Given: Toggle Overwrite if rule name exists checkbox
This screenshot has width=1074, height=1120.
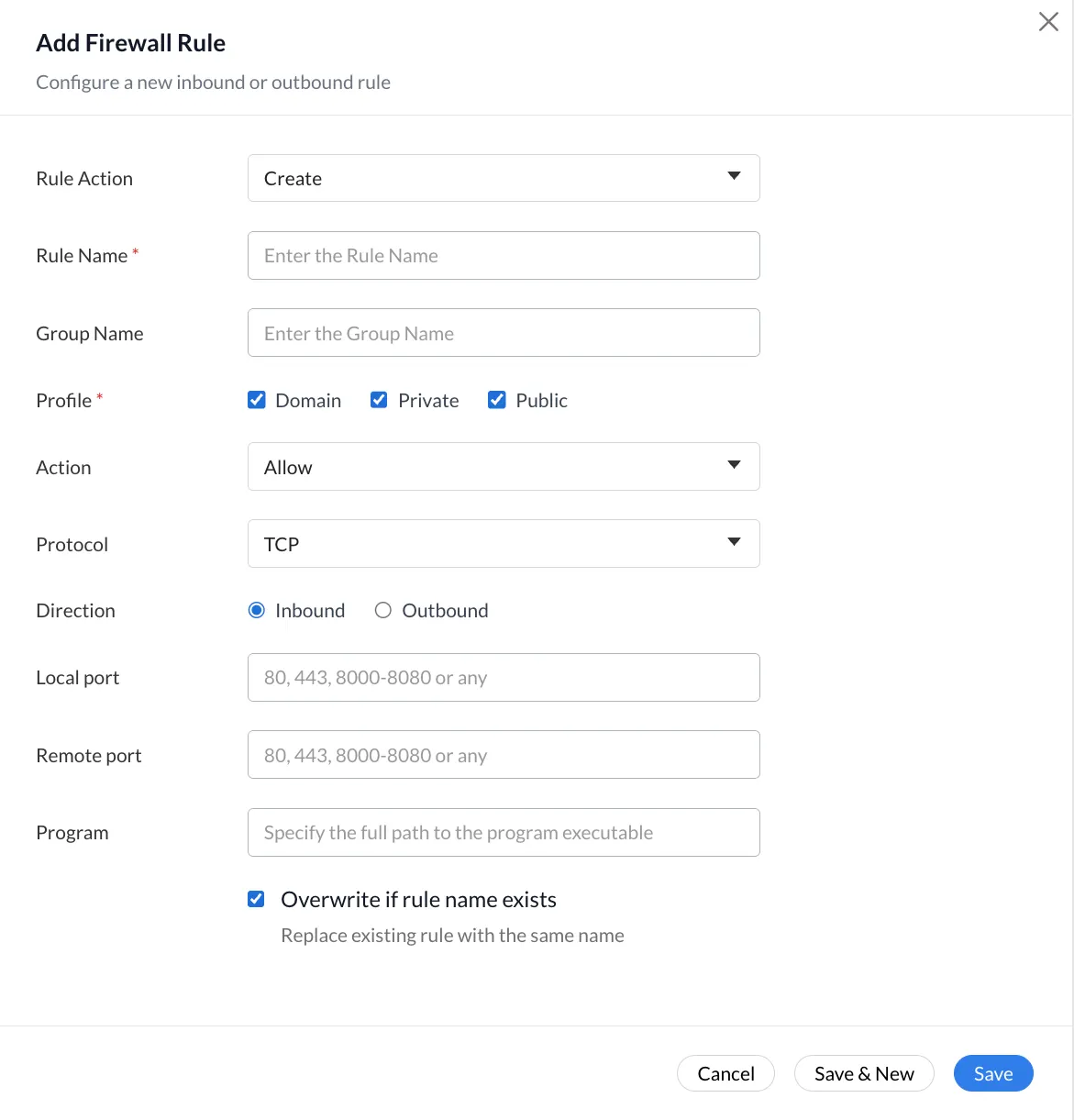Looking at the screenshot, I should 257,899.
